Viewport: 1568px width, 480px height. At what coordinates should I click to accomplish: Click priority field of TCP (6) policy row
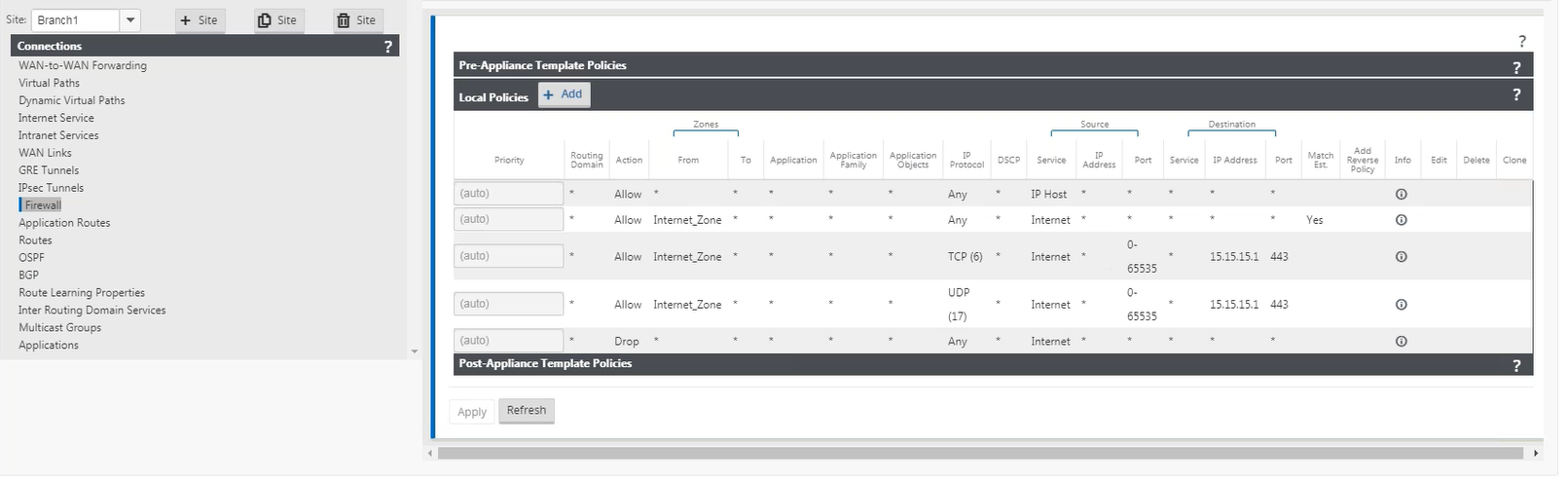[x=508, y=256]
